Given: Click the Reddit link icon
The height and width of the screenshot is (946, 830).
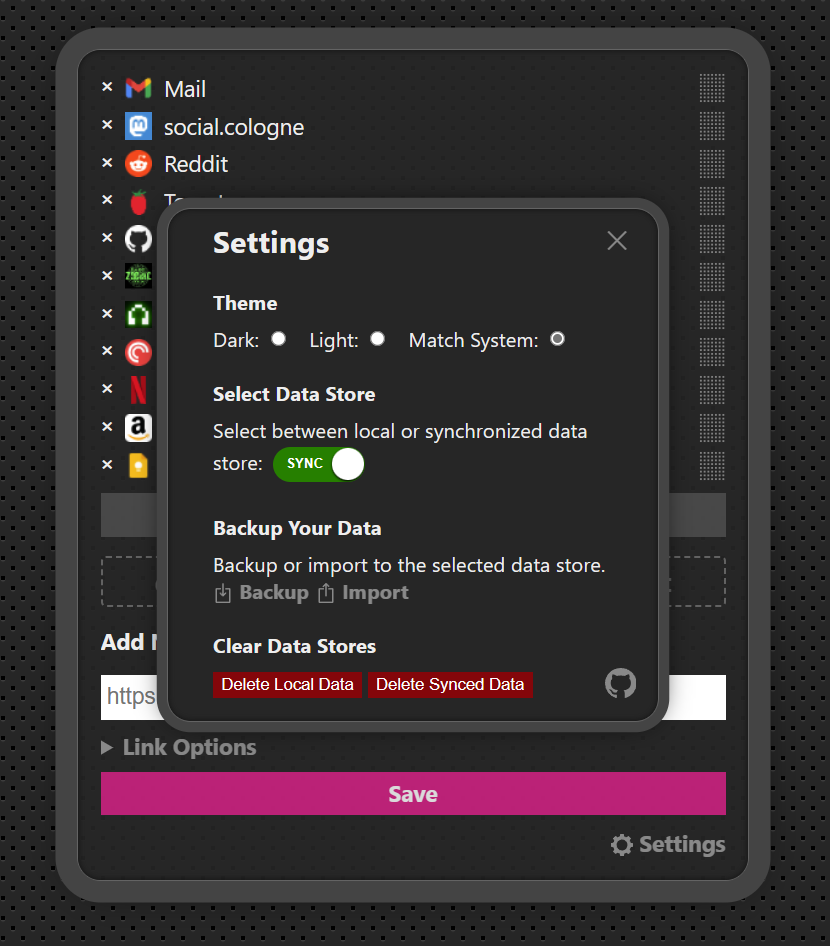Looking at the screenshot, I should (138, 163).
